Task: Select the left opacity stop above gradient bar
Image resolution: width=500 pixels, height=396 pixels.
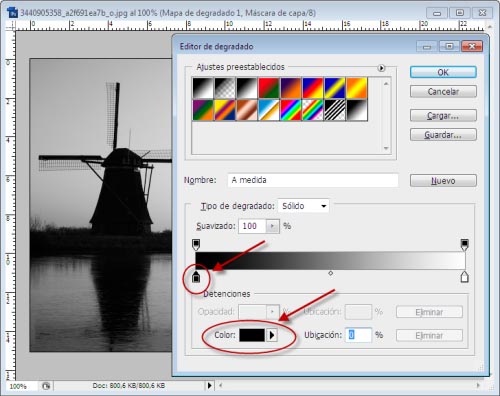Action: [196, 244]
